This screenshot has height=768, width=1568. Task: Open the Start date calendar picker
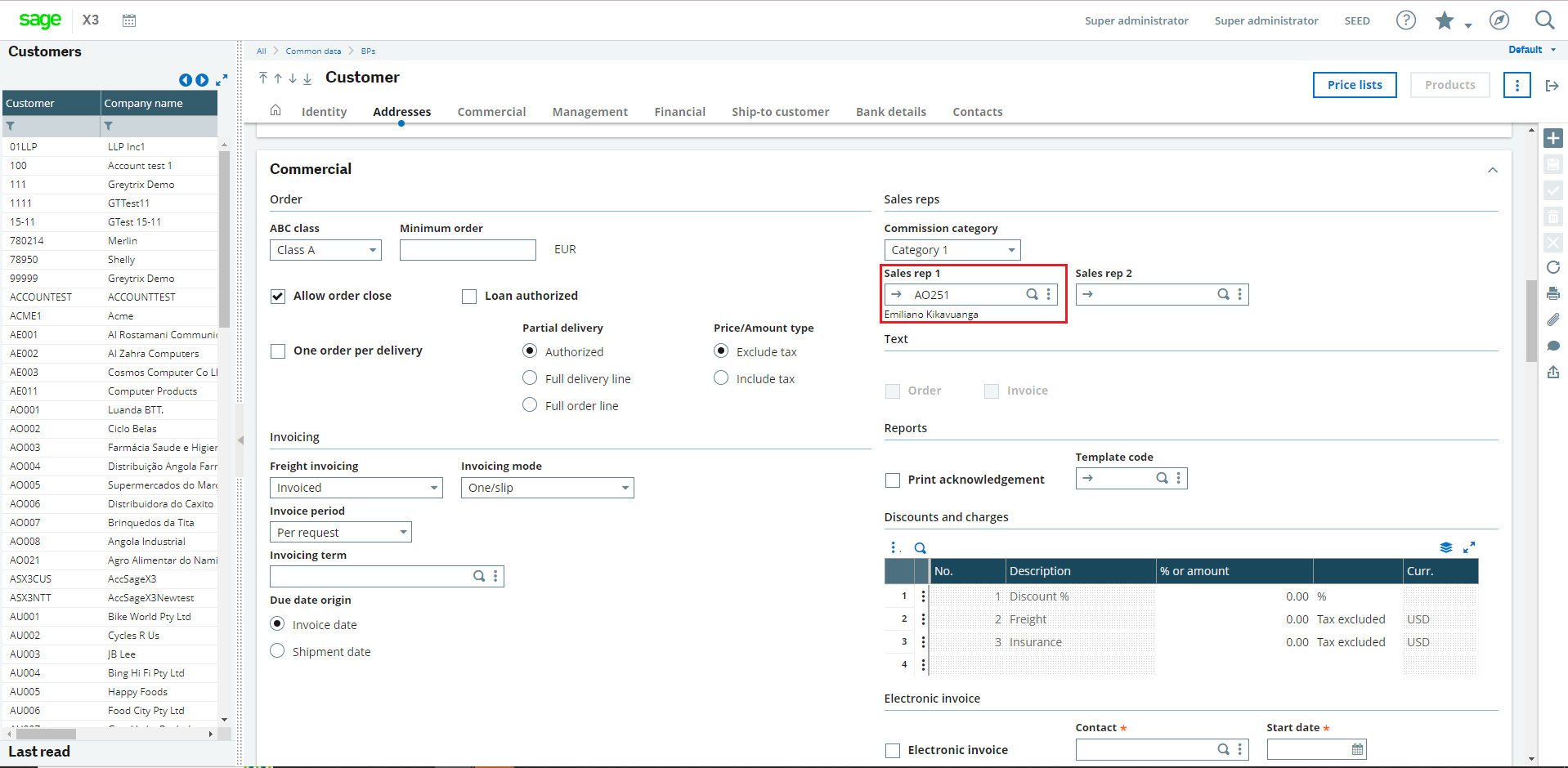click(x=1357, y=749)
